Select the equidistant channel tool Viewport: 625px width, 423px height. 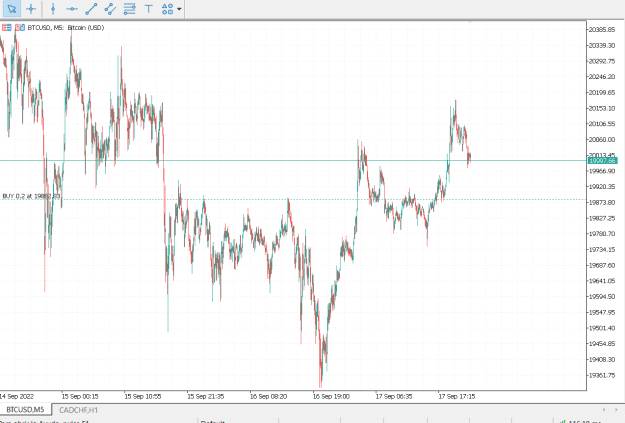coord(110,8)
